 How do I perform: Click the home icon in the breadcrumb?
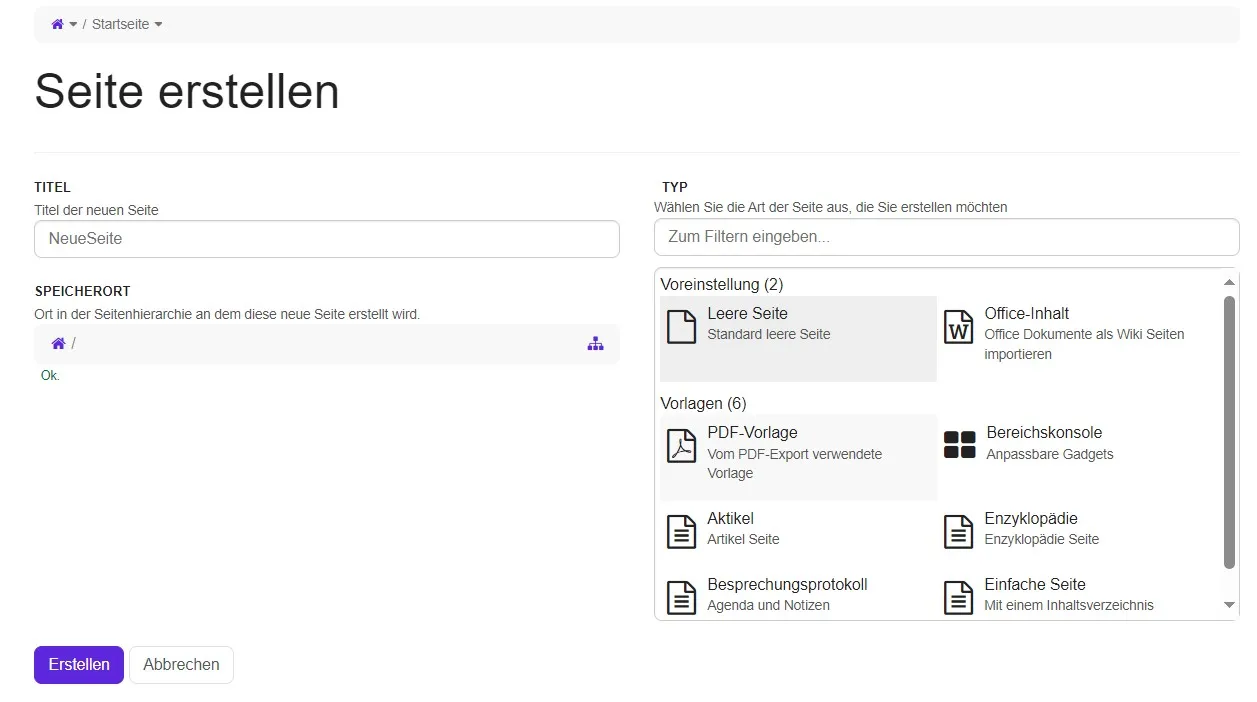click(57, 24)
